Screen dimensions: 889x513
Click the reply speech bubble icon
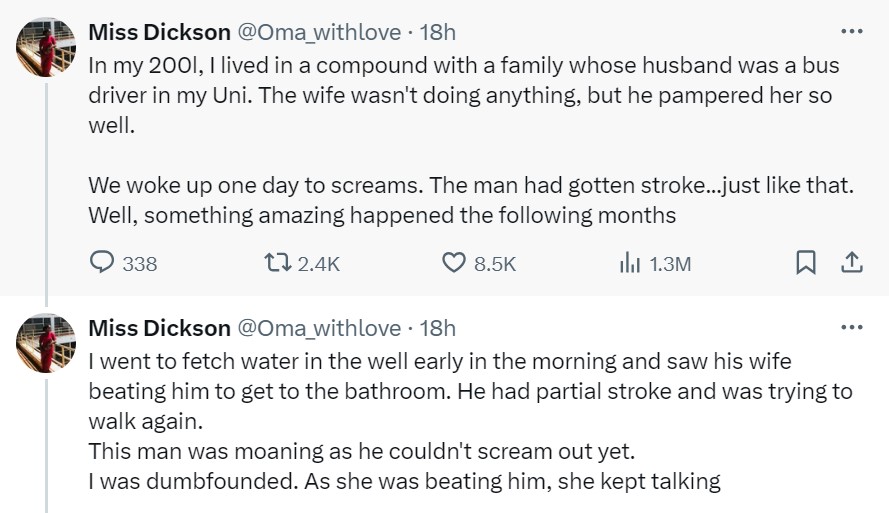click(x=103, y=263)
